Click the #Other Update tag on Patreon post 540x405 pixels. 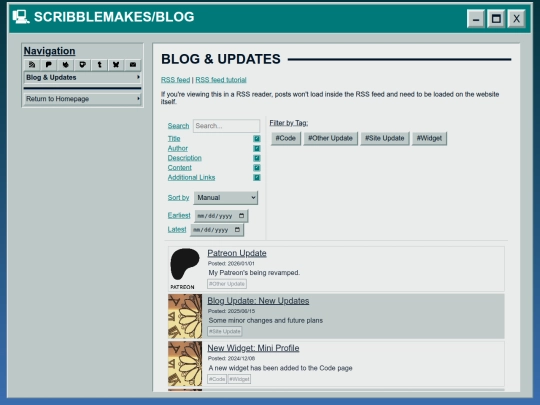pos(227,284)
